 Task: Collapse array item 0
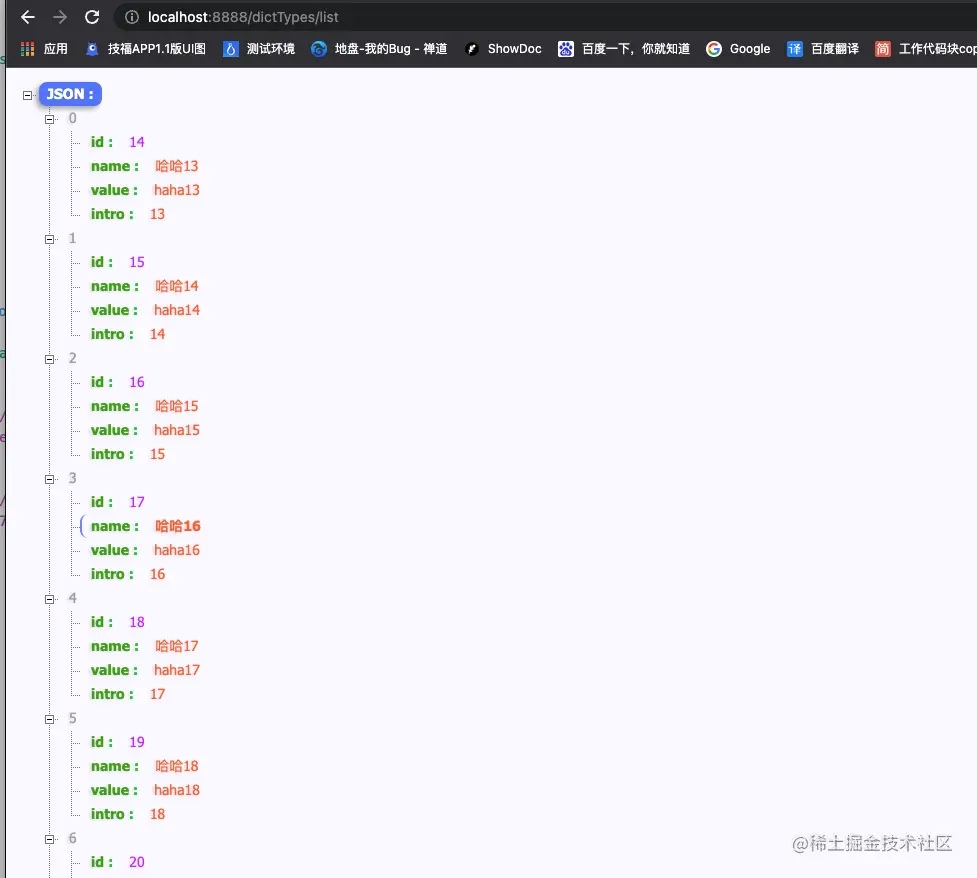point(50,119)
